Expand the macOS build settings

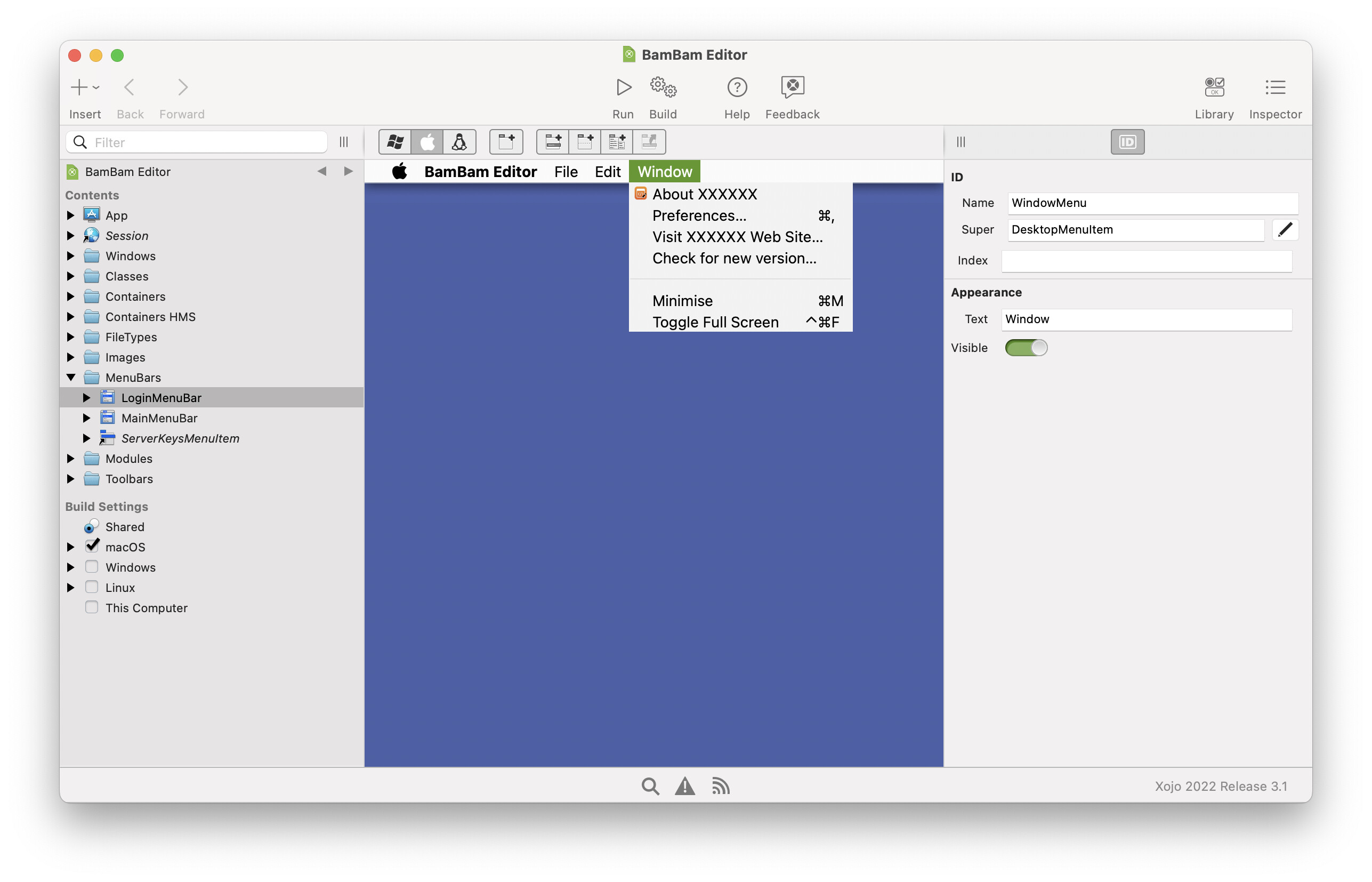pyautogui.click(x=70, y=547)
